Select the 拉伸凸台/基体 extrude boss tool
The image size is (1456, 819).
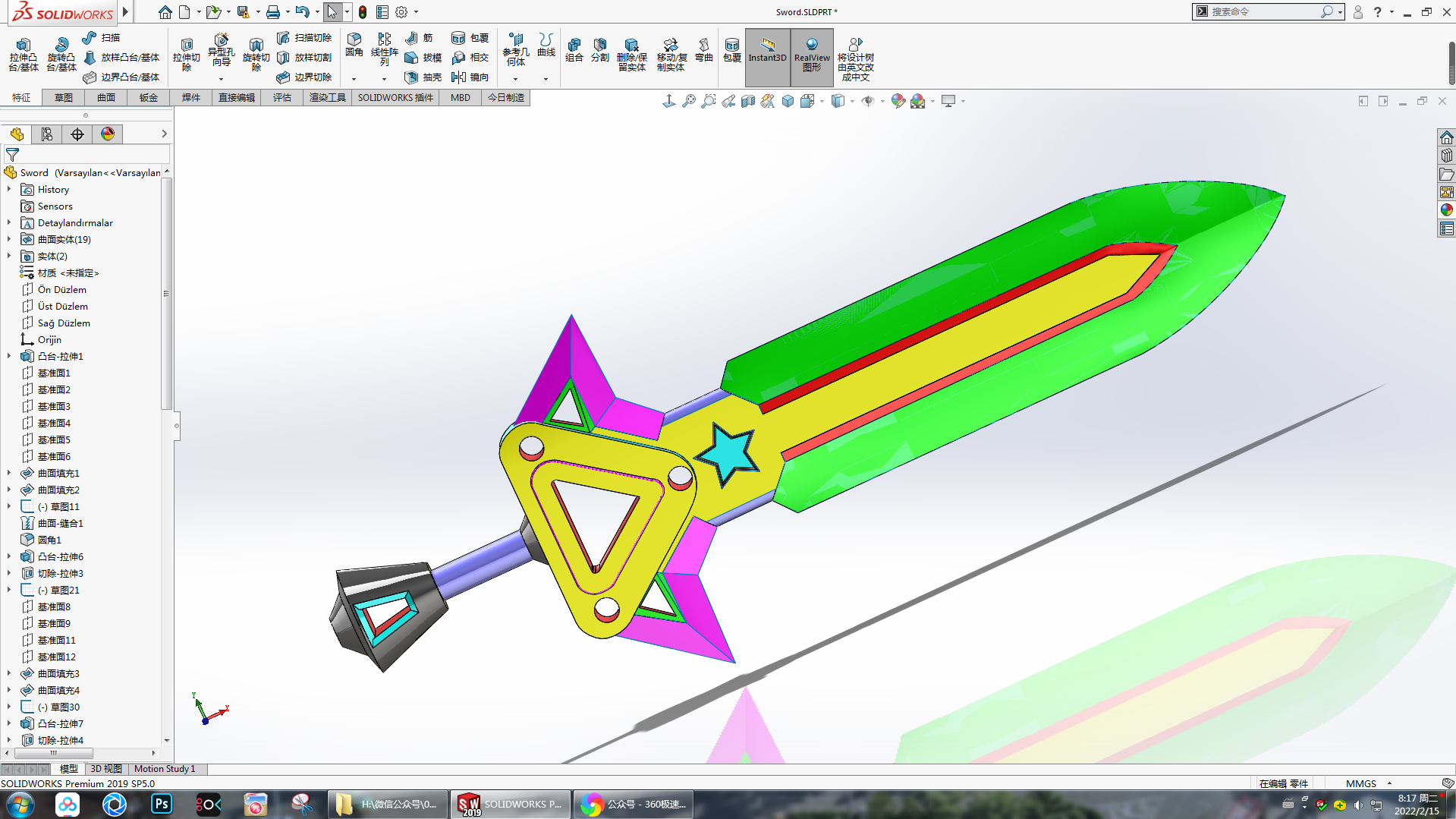tap(23, 55)
